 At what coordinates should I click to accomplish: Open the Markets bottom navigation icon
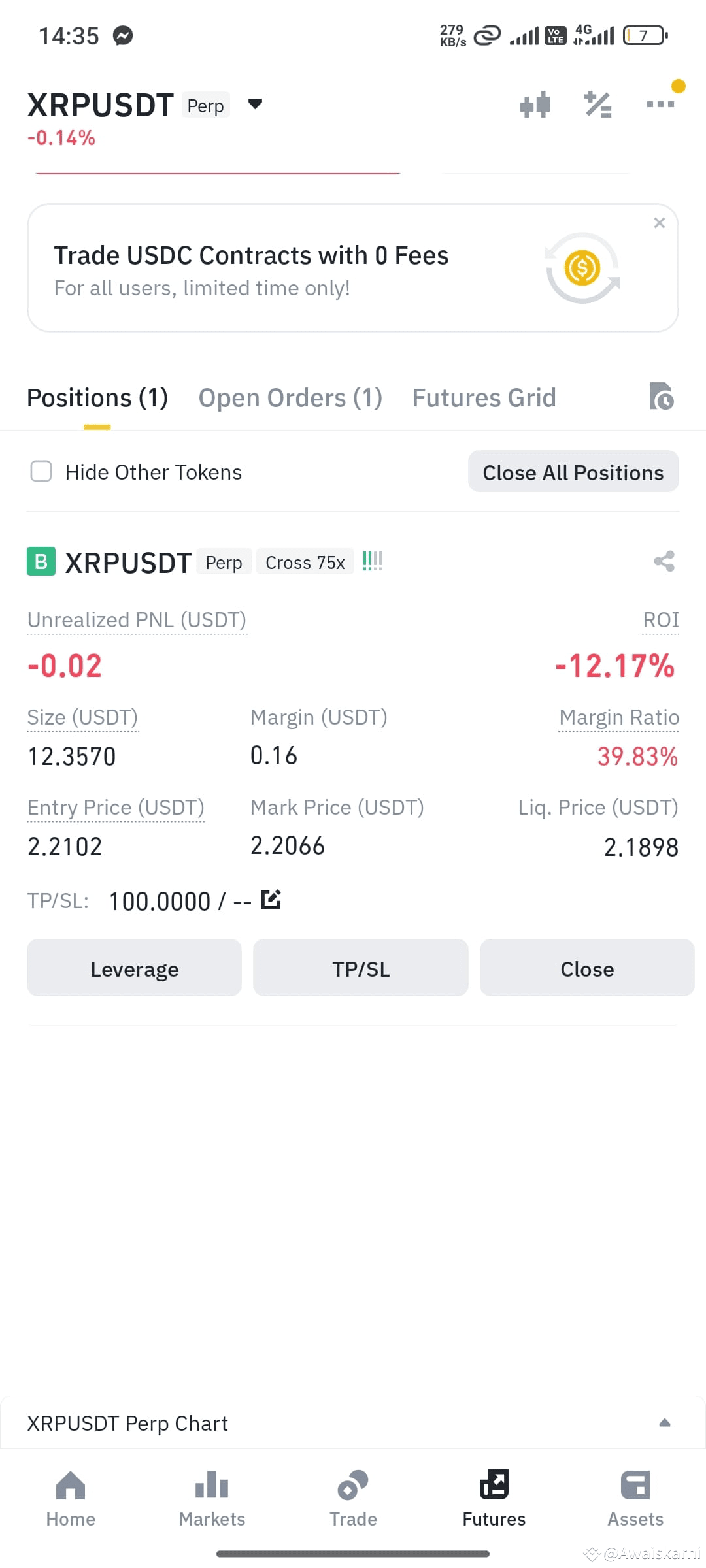(212, 1486)
